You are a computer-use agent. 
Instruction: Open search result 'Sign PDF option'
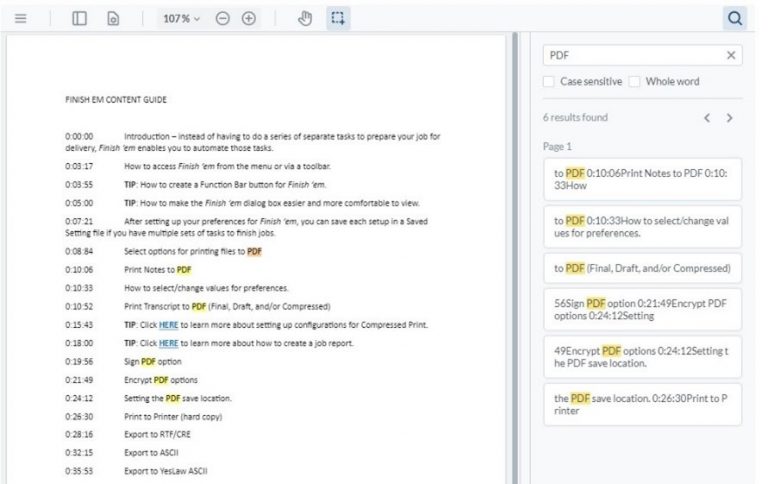pyautogui.click(x=642, y=308)
